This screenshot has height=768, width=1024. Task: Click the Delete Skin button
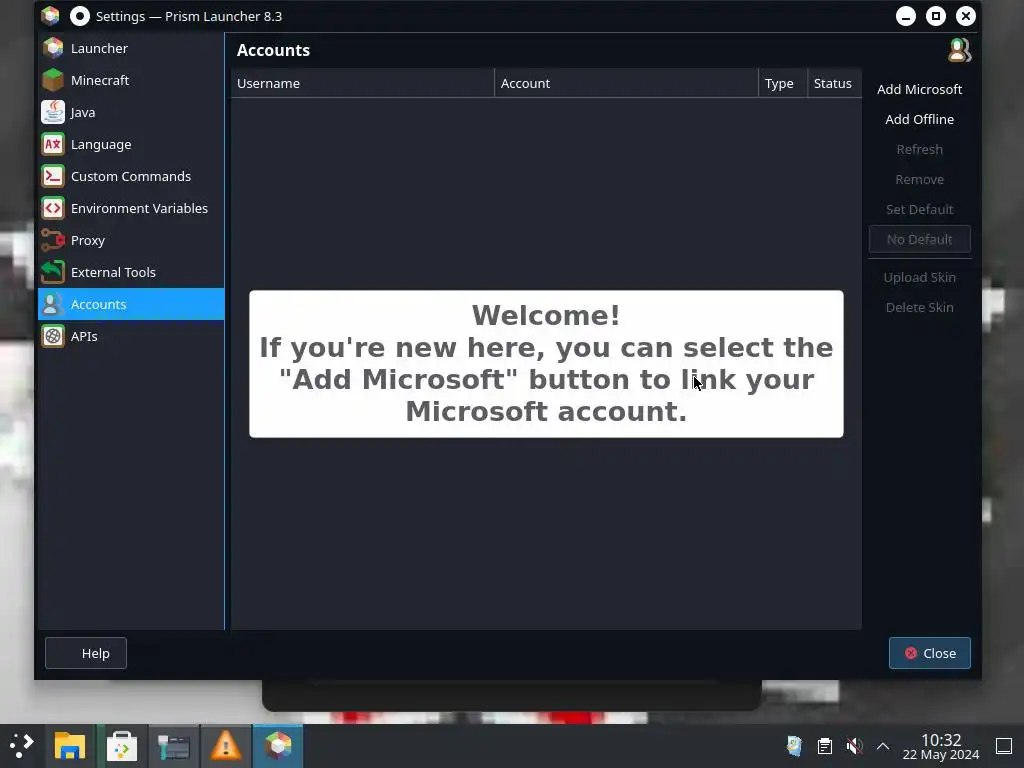(920, 308)
